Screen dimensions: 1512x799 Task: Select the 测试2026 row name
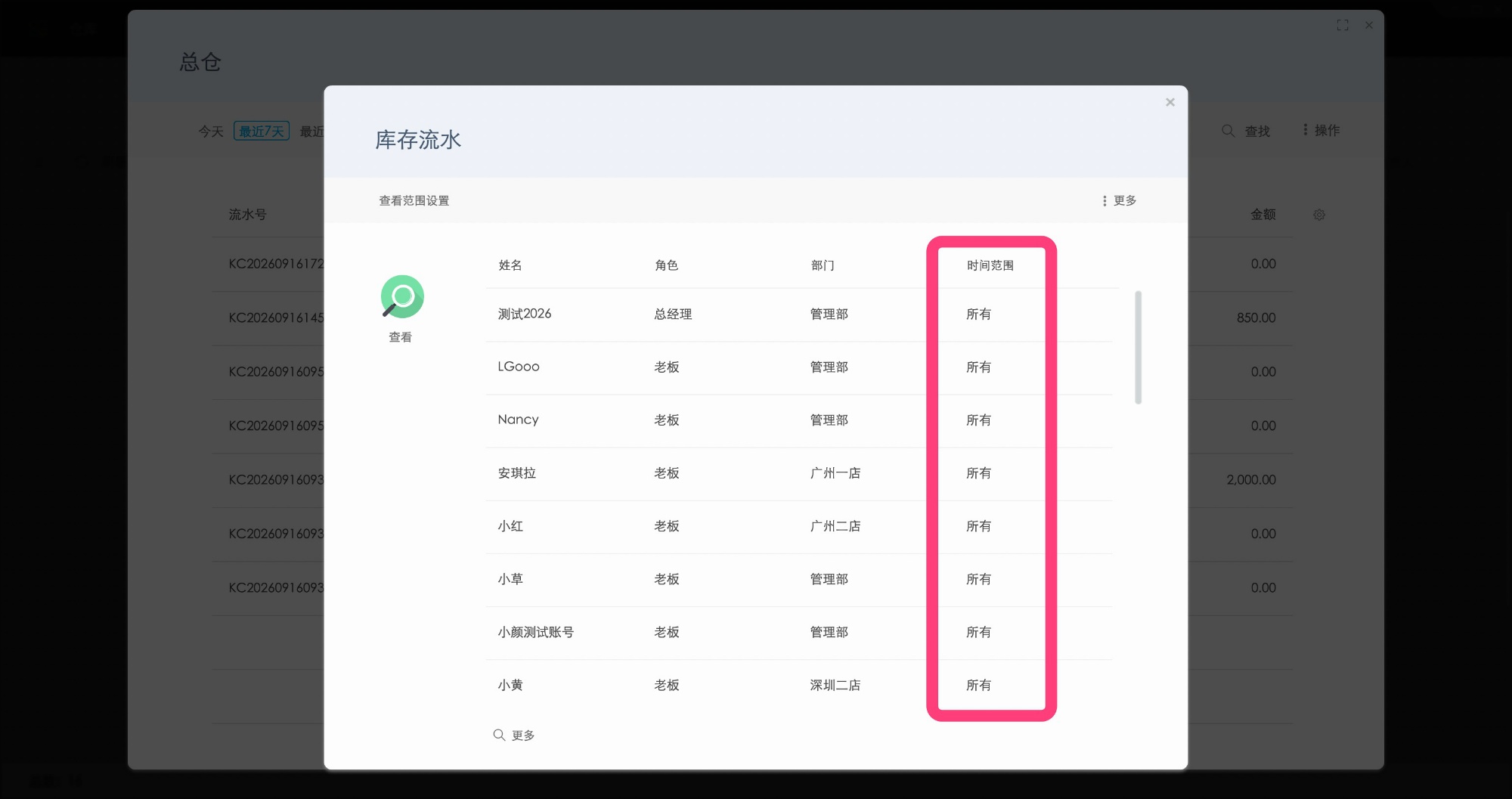click(525, 314)
